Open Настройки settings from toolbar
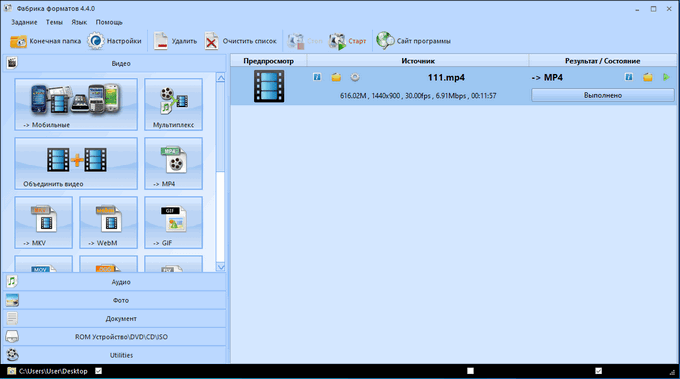 (x=114, y=41)
